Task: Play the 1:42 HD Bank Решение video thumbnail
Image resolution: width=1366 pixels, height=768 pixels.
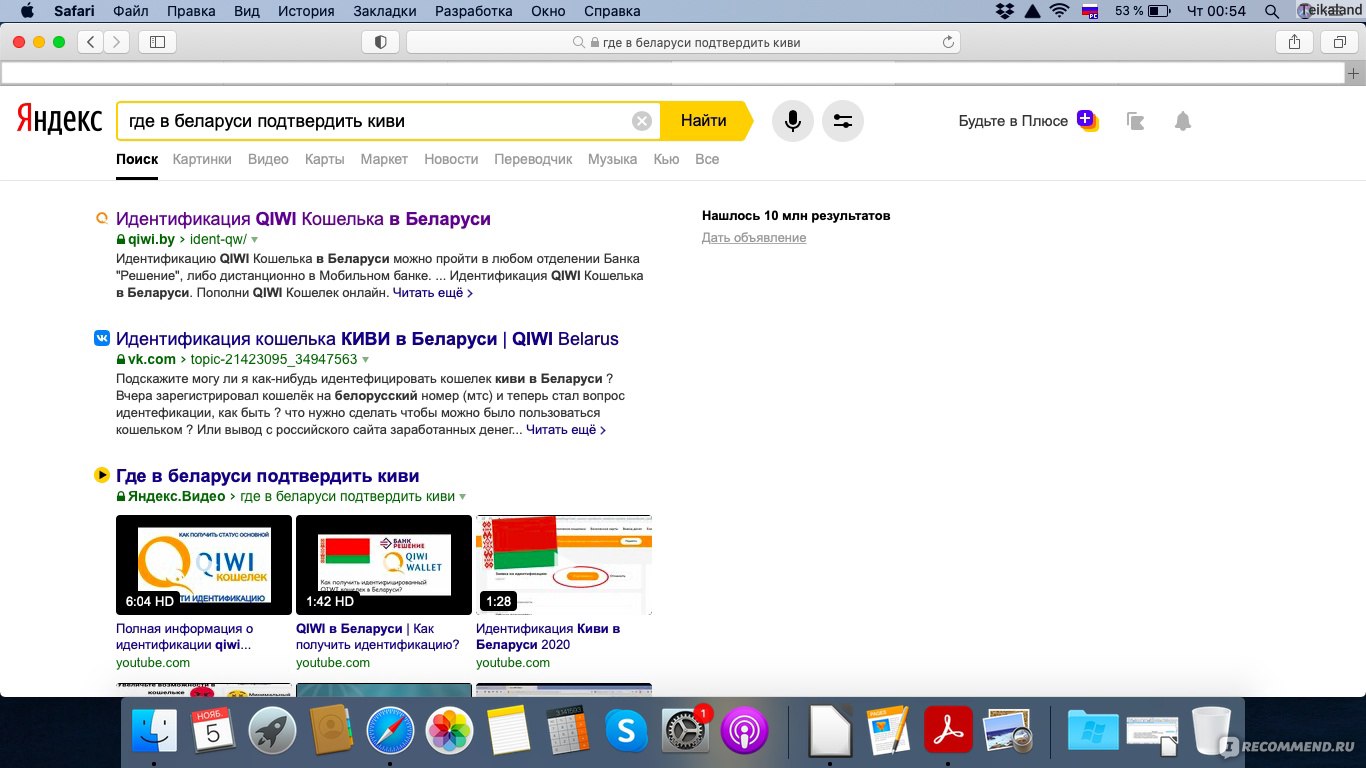Action: tap(384, 565)
